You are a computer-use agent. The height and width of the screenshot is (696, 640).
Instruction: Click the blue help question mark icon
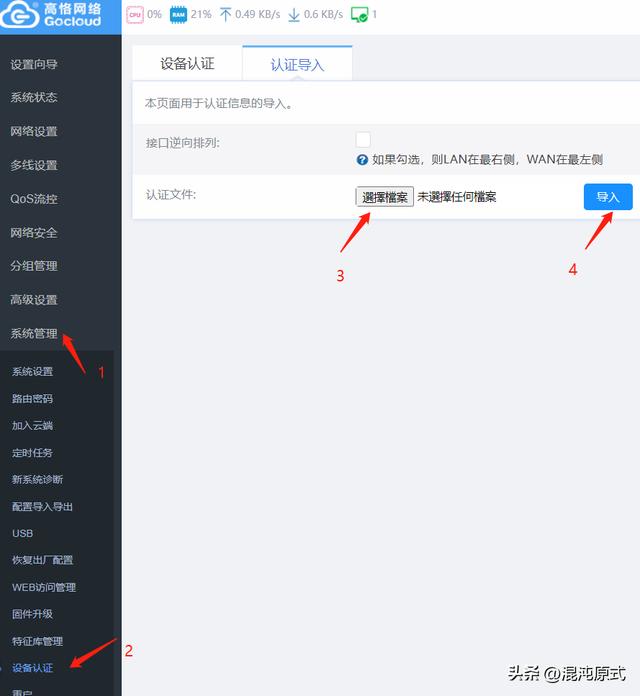coord(362,160)
